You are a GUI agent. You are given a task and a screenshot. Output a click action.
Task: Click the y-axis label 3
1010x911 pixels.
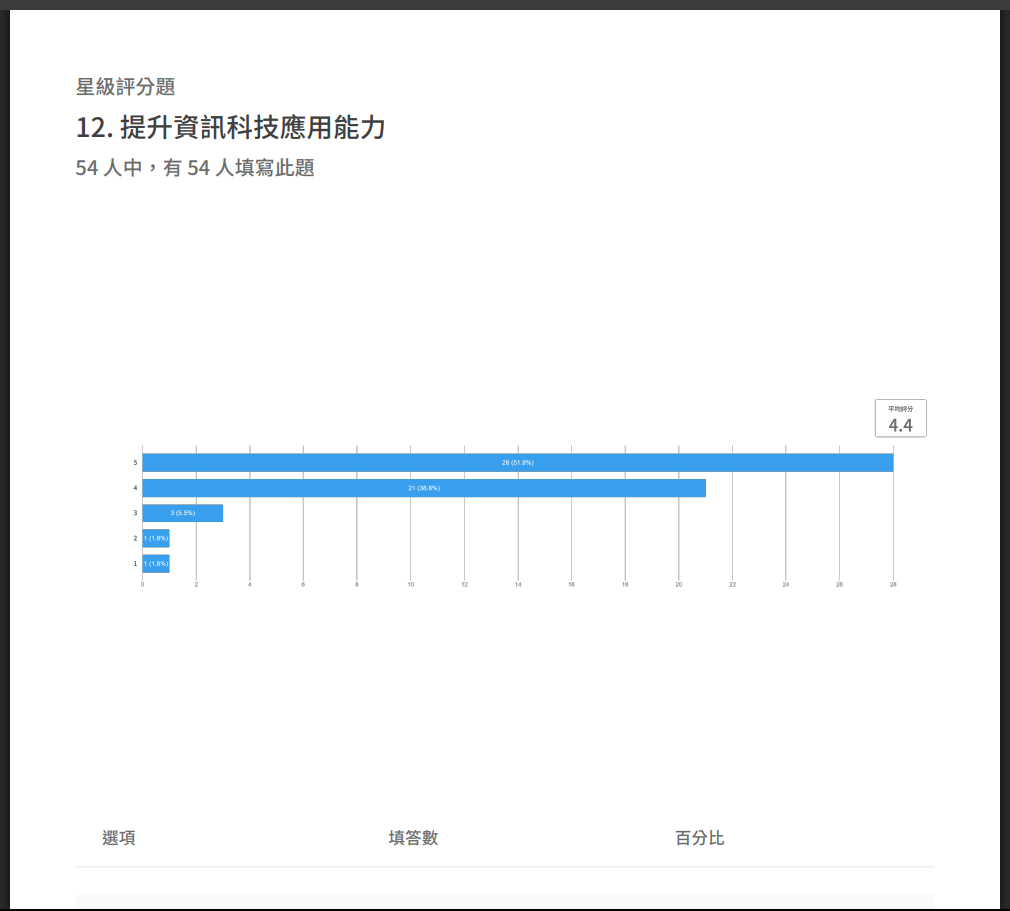pos(135,513)
